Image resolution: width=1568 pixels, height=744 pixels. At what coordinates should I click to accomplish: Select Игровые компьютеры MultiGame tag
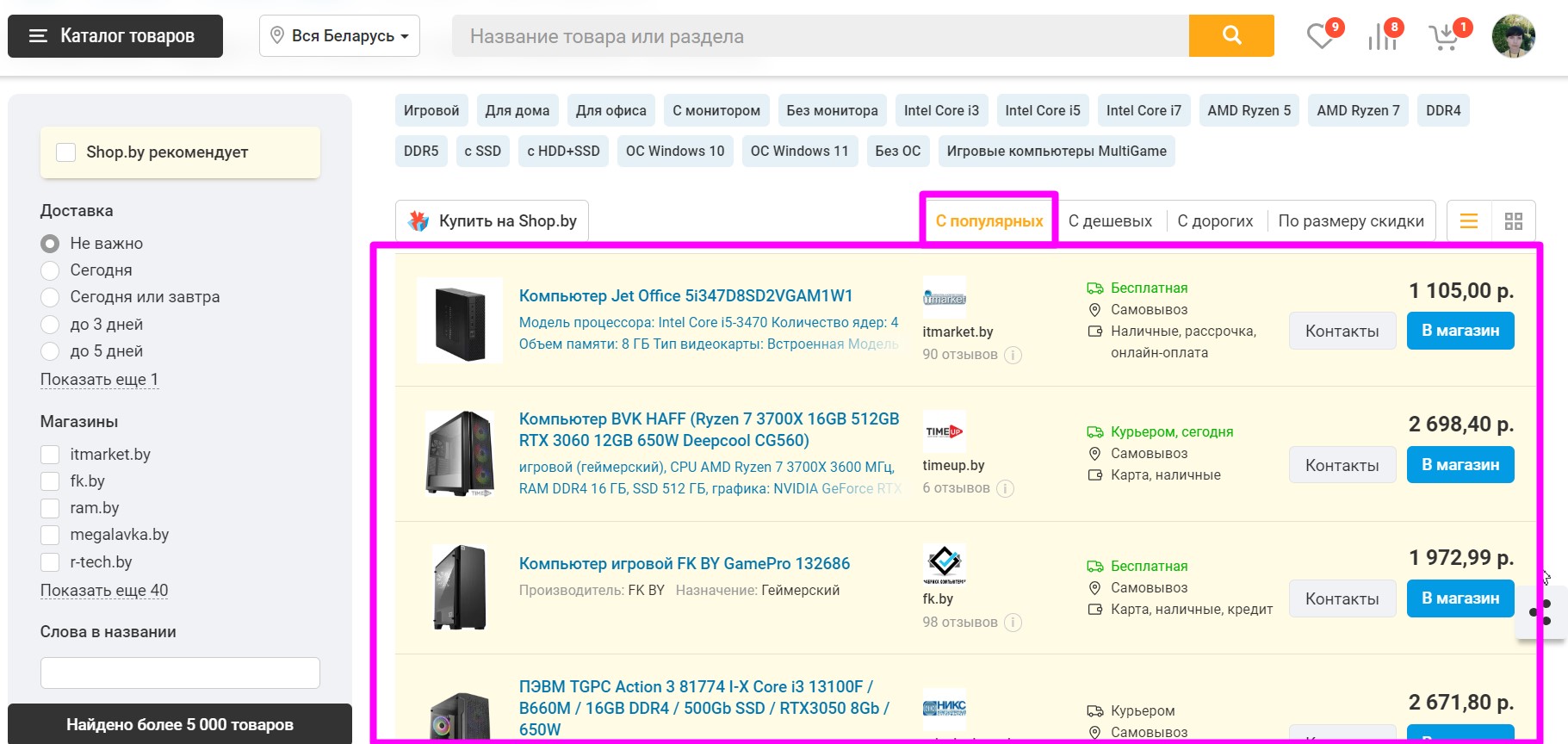point(1057,151)
